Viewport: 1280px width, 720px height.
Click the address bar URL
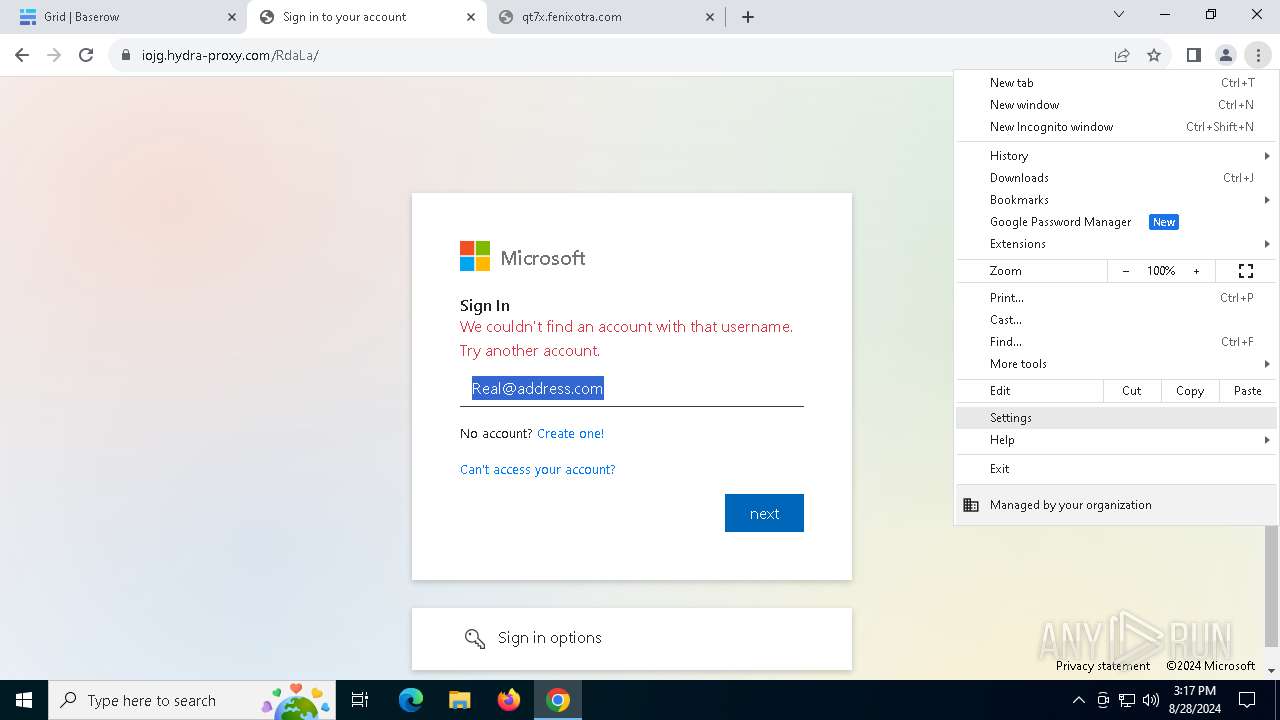pyautogui.click(x=230, y=55)
